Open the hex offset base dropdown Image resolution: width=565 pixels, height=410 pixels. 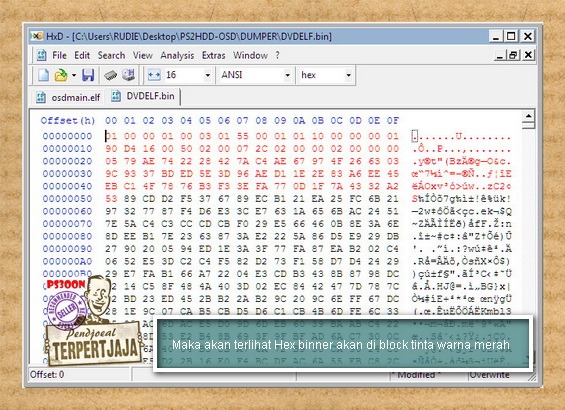pyautogui.click(x=348, y=75)
